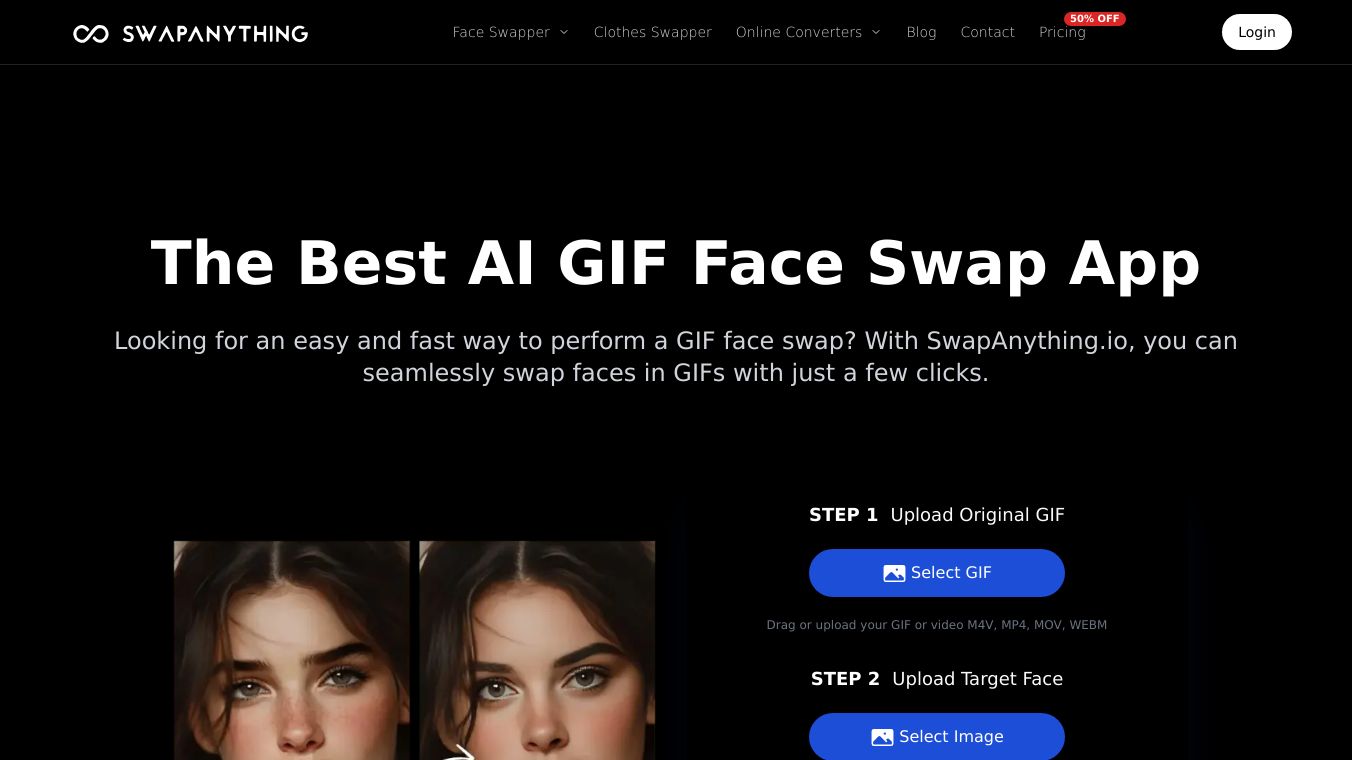Click the Select GIF button
Viewport: 1352px width, 760px height.
[937, 573]
